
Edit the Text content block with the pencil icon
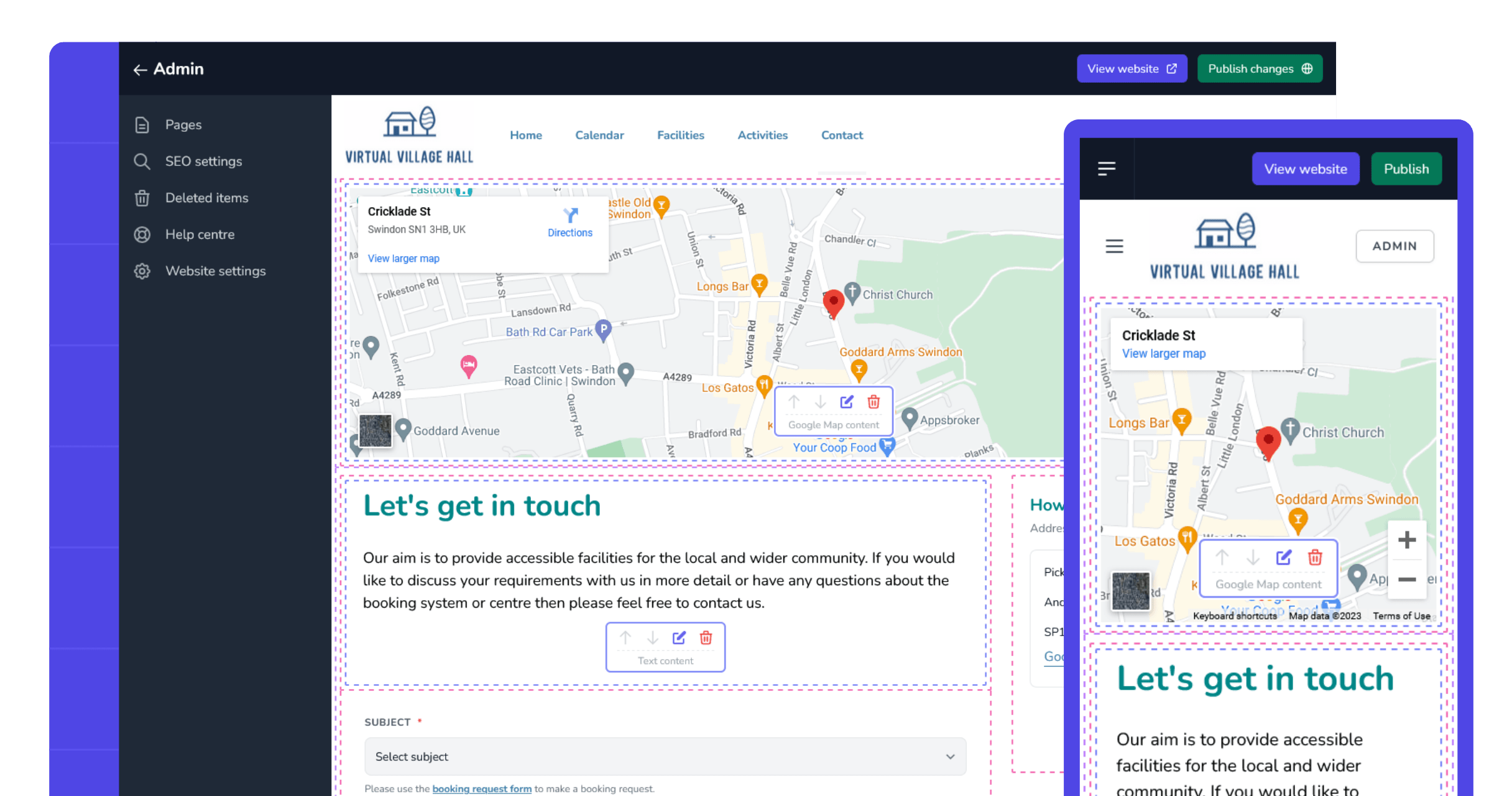(678, 637)
